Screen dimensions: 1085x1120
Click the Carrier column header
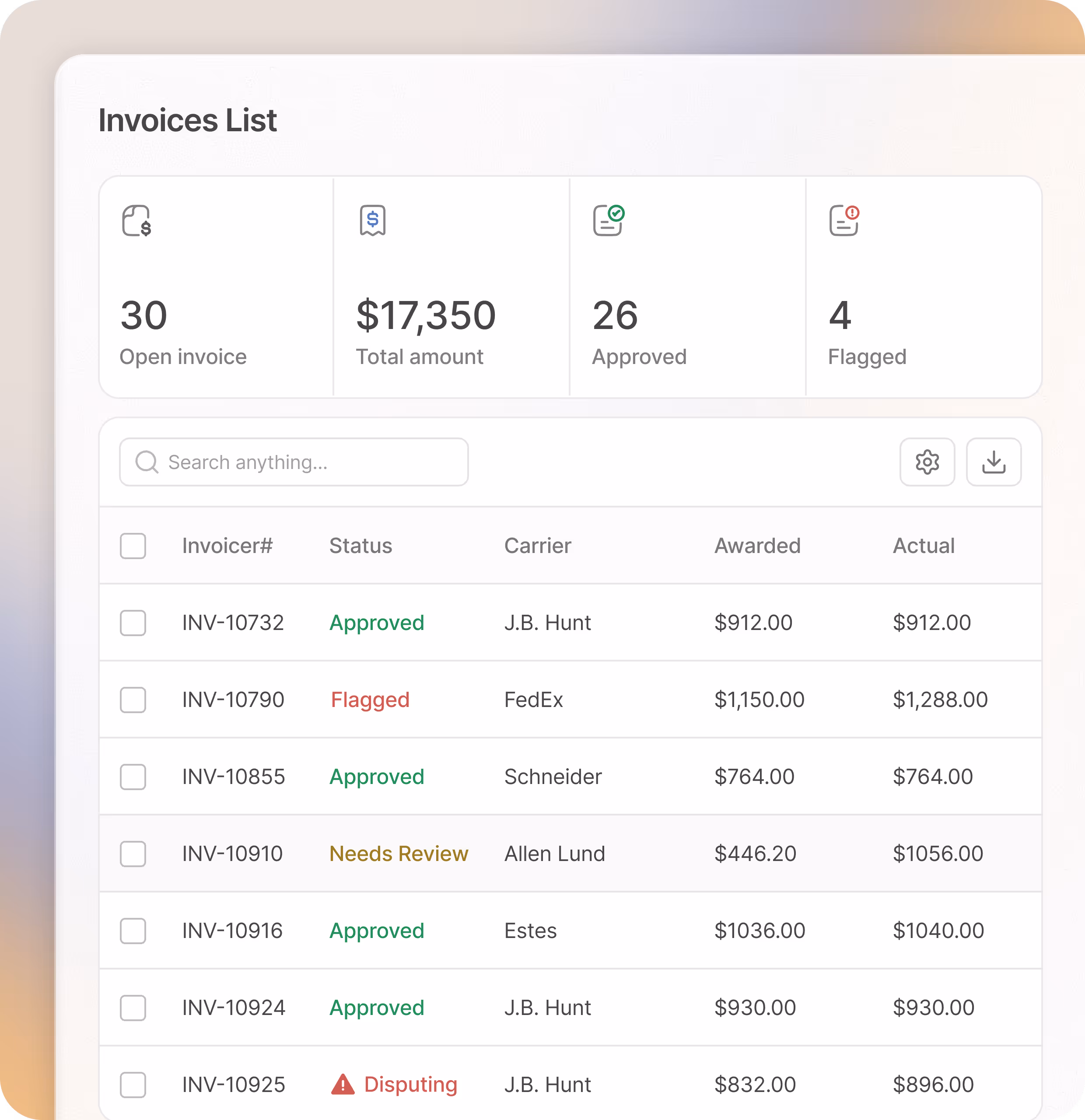[x=537, y=546]
